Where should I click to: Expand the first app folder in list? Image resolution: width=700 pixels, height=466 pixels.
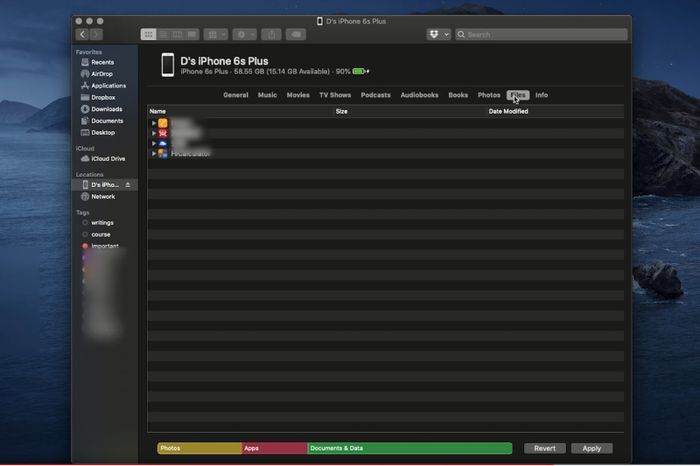coord(154,122)
